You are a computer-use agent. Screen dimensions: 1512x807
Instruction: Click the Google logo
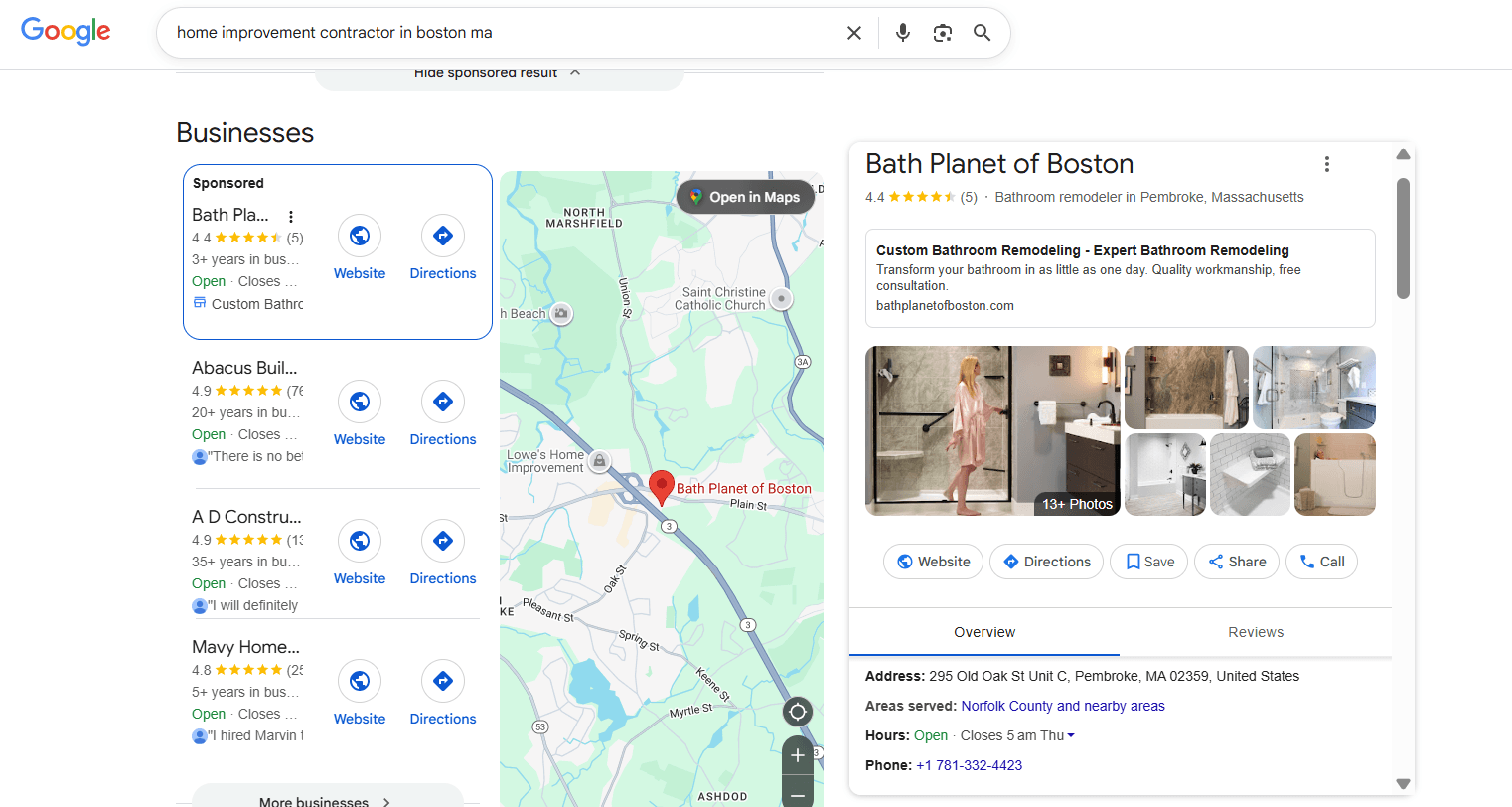(66, 31)
